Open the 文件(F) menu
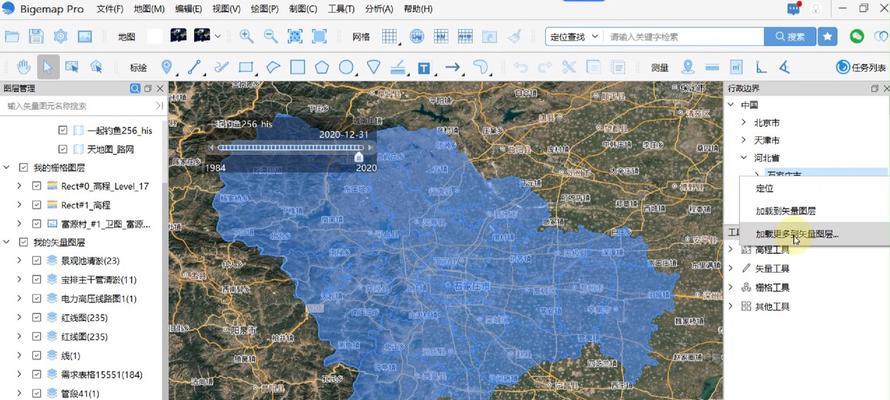This screenshot has height=400, width=890. (x=110, y=9)
